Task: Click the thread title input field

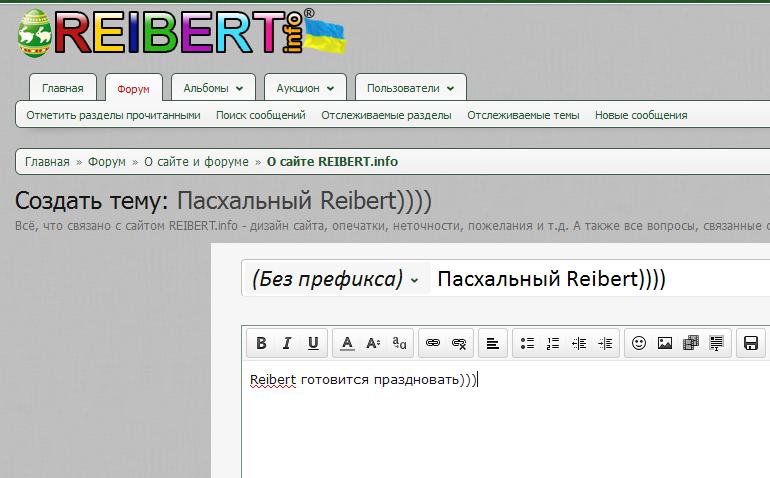Action: [x=600, y=279]
